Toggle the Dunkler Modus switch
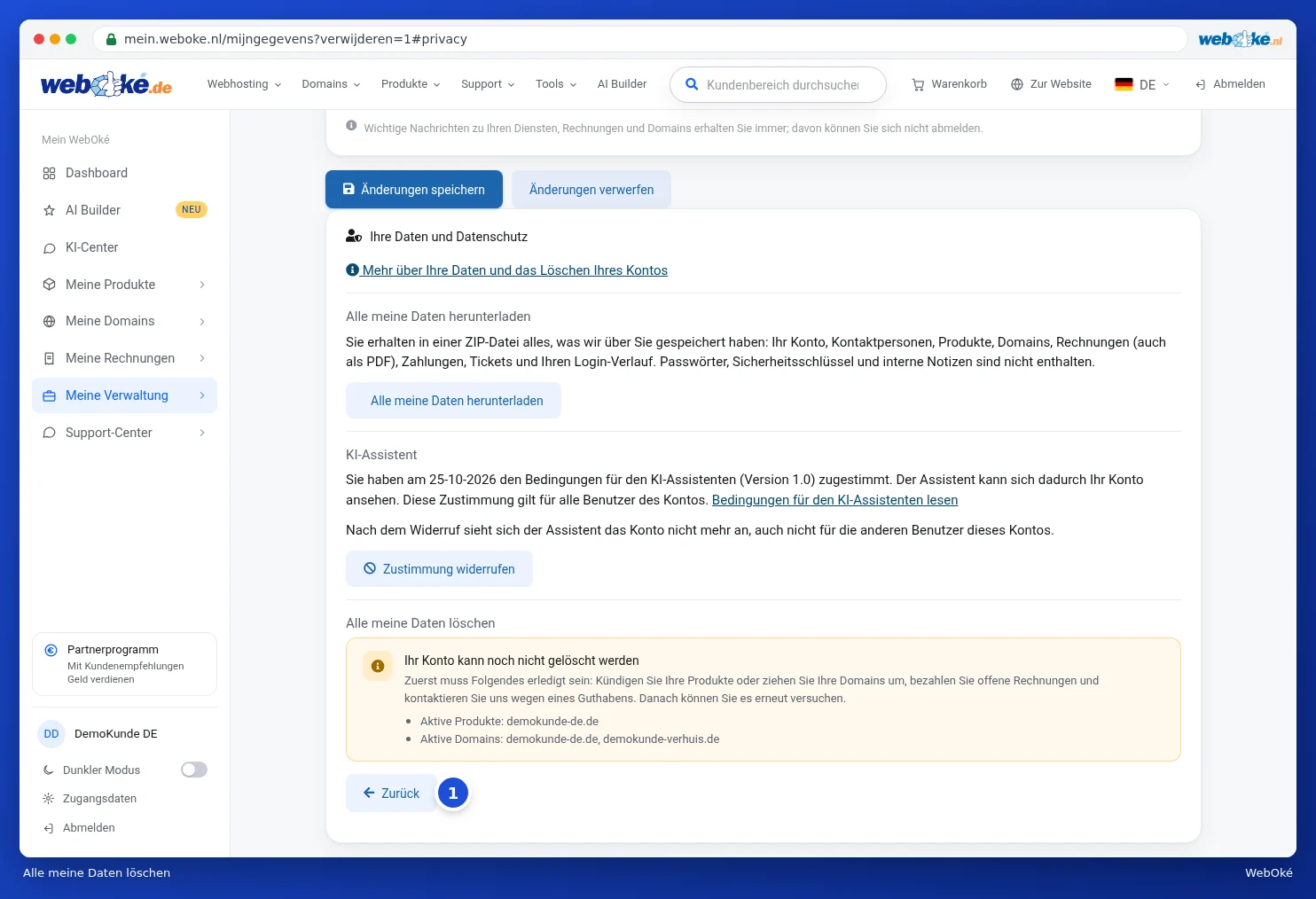The height and width of the screenshot is (899, 1316). [x=194, y=770]
